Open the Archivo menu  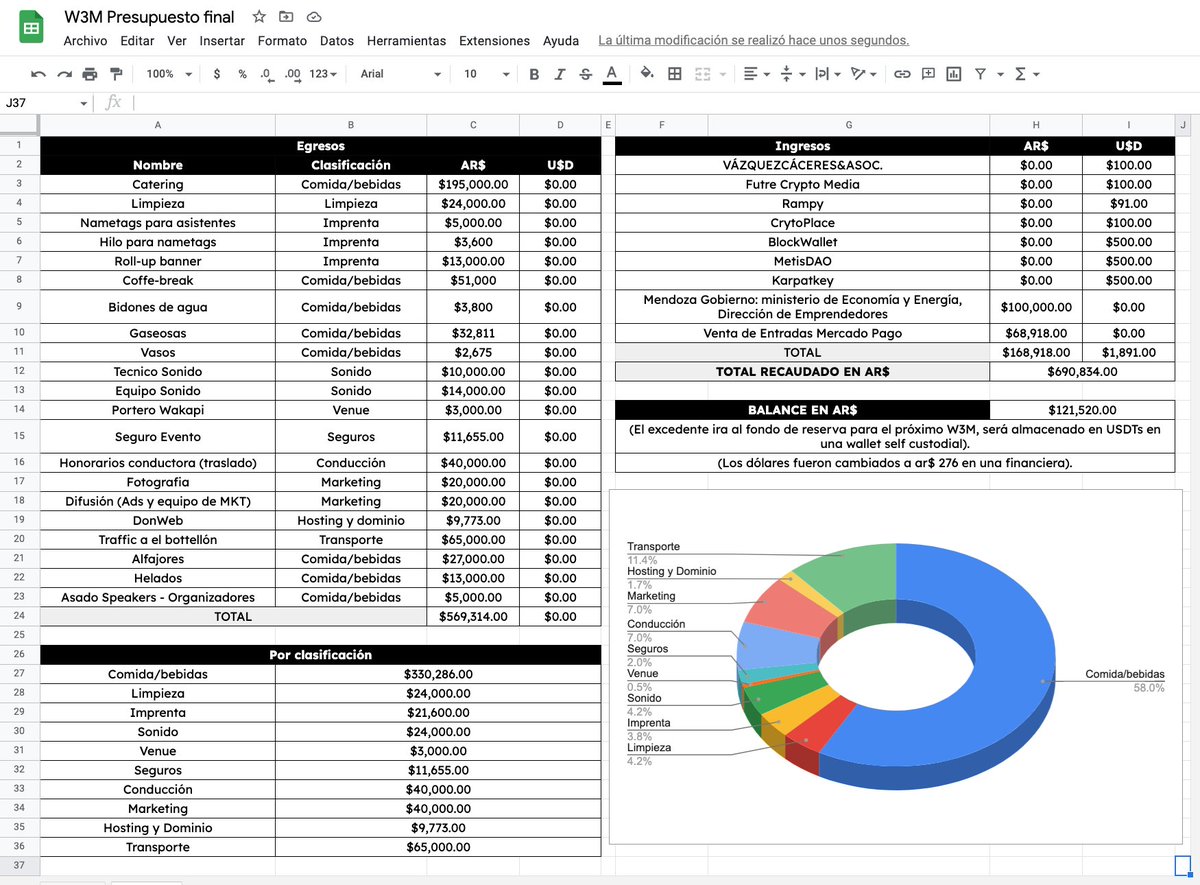(85, 41)
